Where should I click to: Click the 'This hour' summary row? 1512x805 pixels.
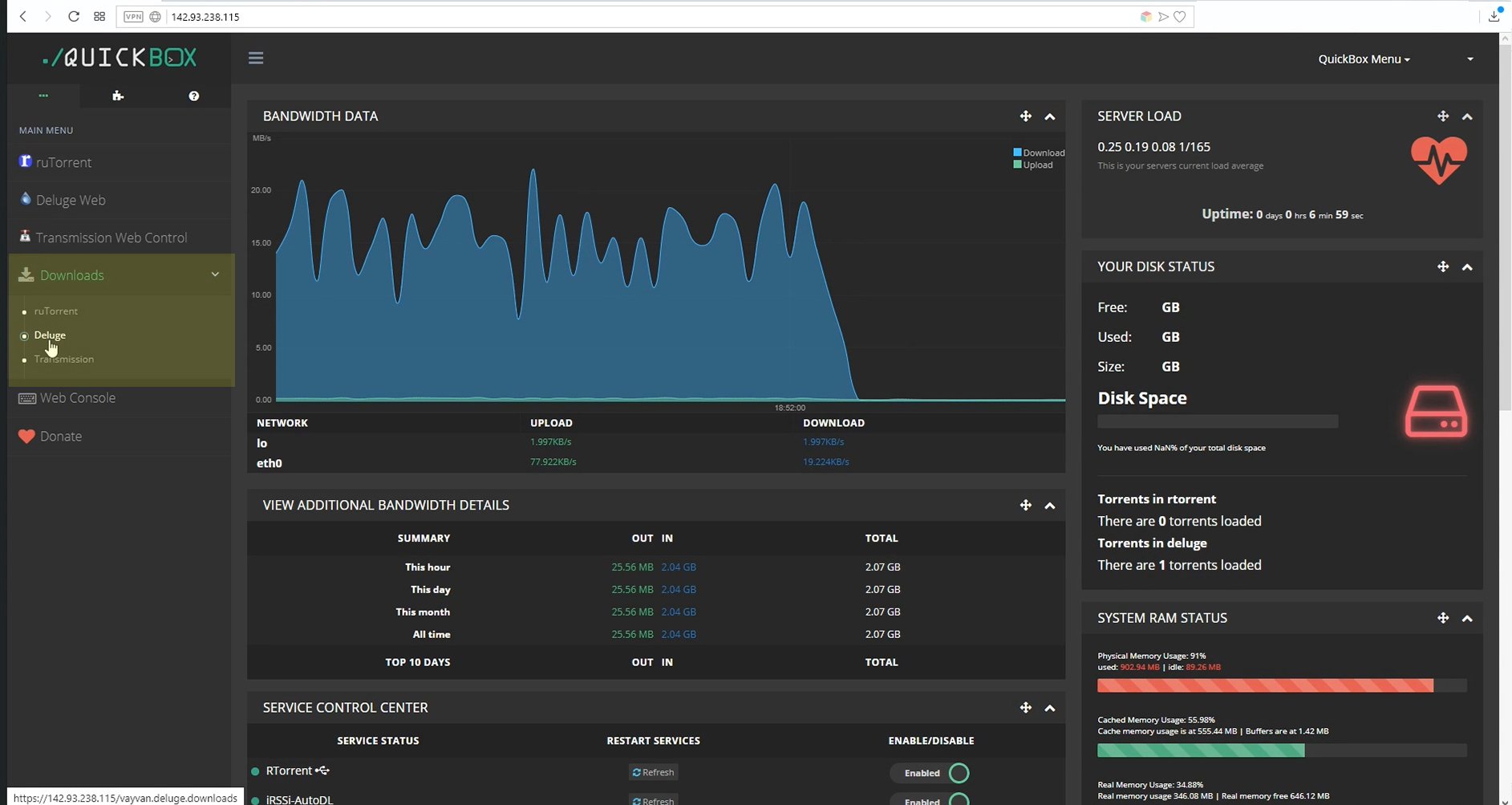[x=656, y=567]
